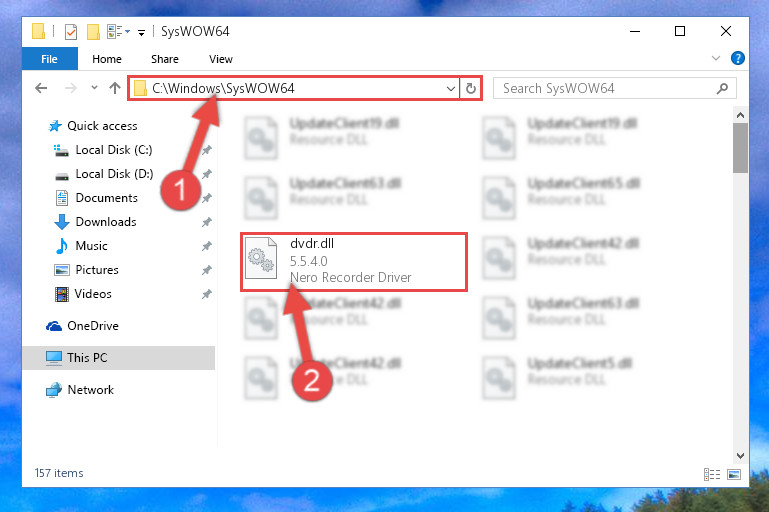Click the up arrow of the file list scrollbar

(x=741, y=116)
